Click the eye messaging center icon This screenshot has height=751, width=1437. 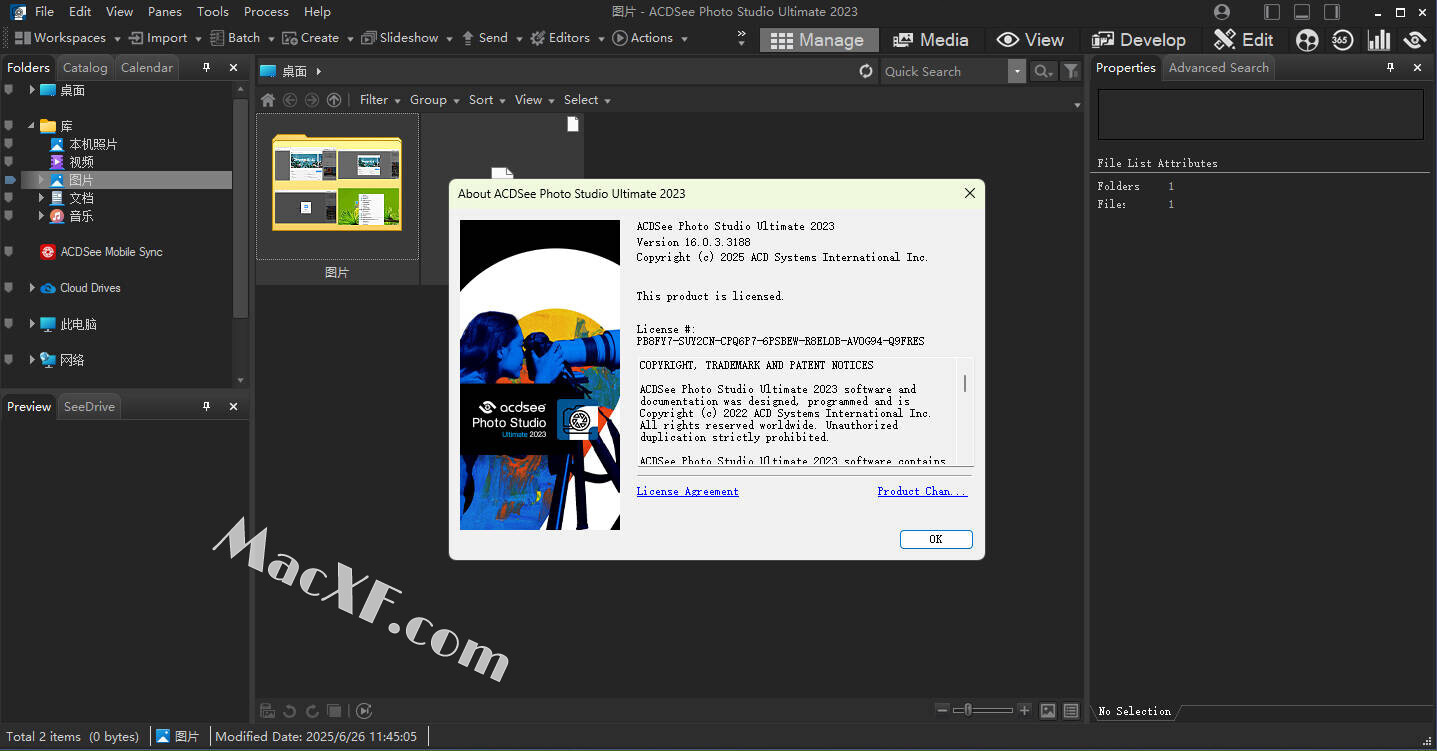point(1414,40)
